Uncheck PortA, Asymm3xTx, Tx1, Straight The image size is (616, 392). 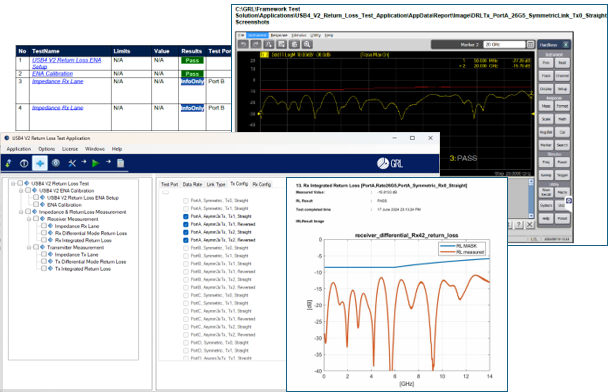tap(186, 216)
